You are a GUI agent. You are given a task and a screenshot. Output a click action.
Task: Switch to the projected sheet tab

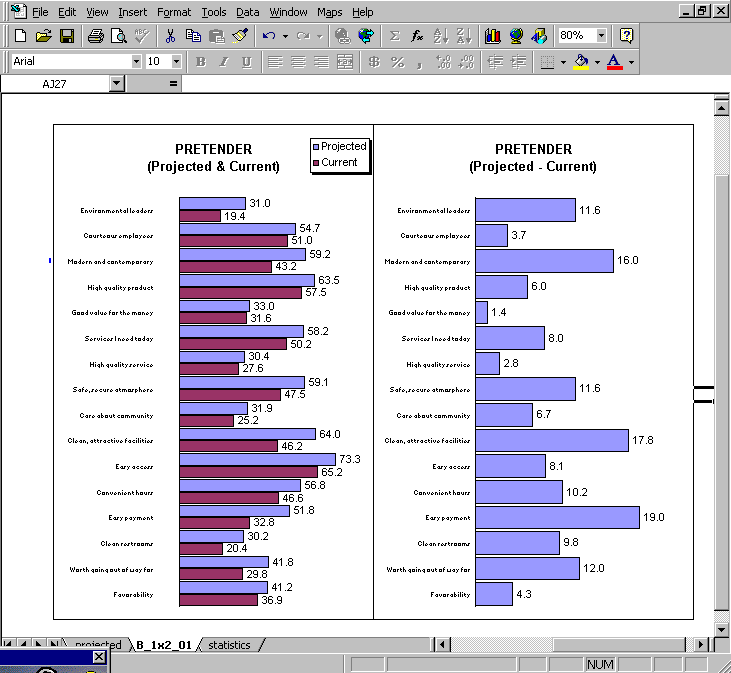[98, 645]
